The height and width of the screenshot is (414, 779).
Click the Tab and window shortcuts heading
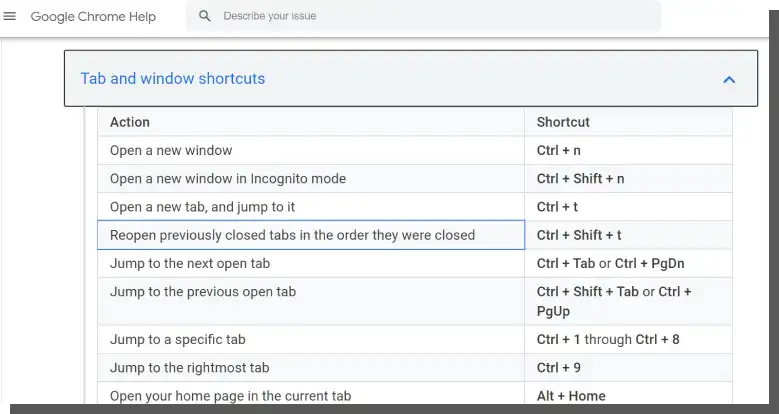point(172,79)
